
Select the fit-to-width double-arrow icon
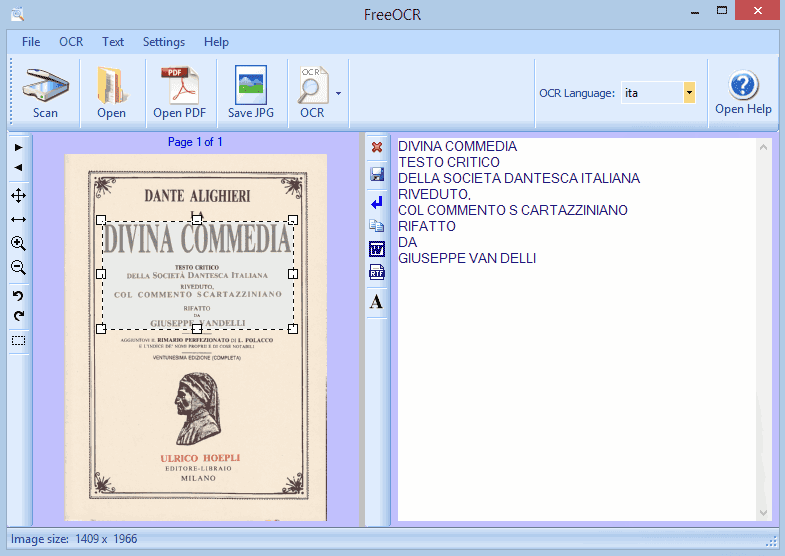click(x=19, y=219)
